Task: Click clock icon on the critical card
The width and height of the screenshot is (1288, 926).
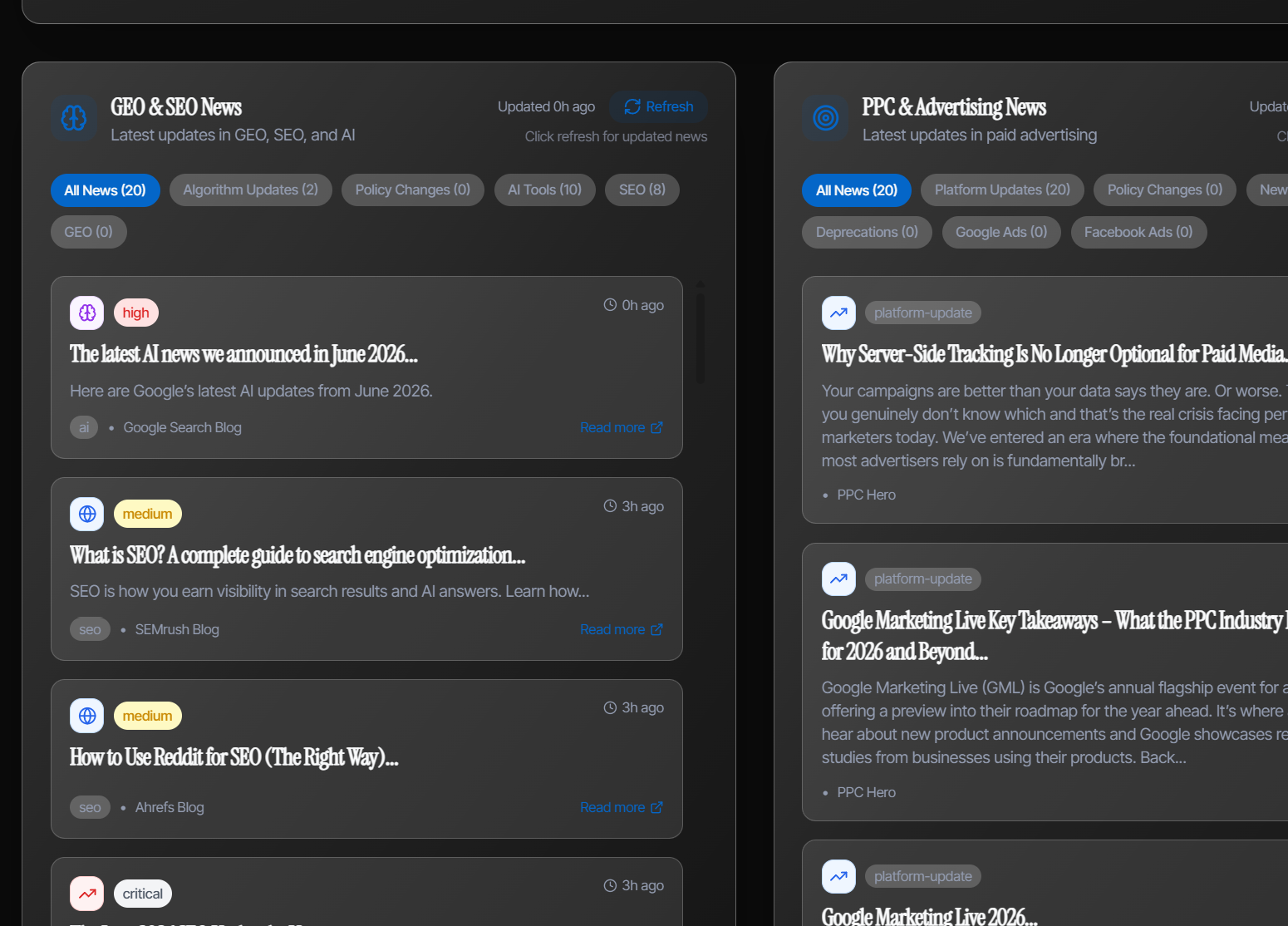Action: pos(610,885)
